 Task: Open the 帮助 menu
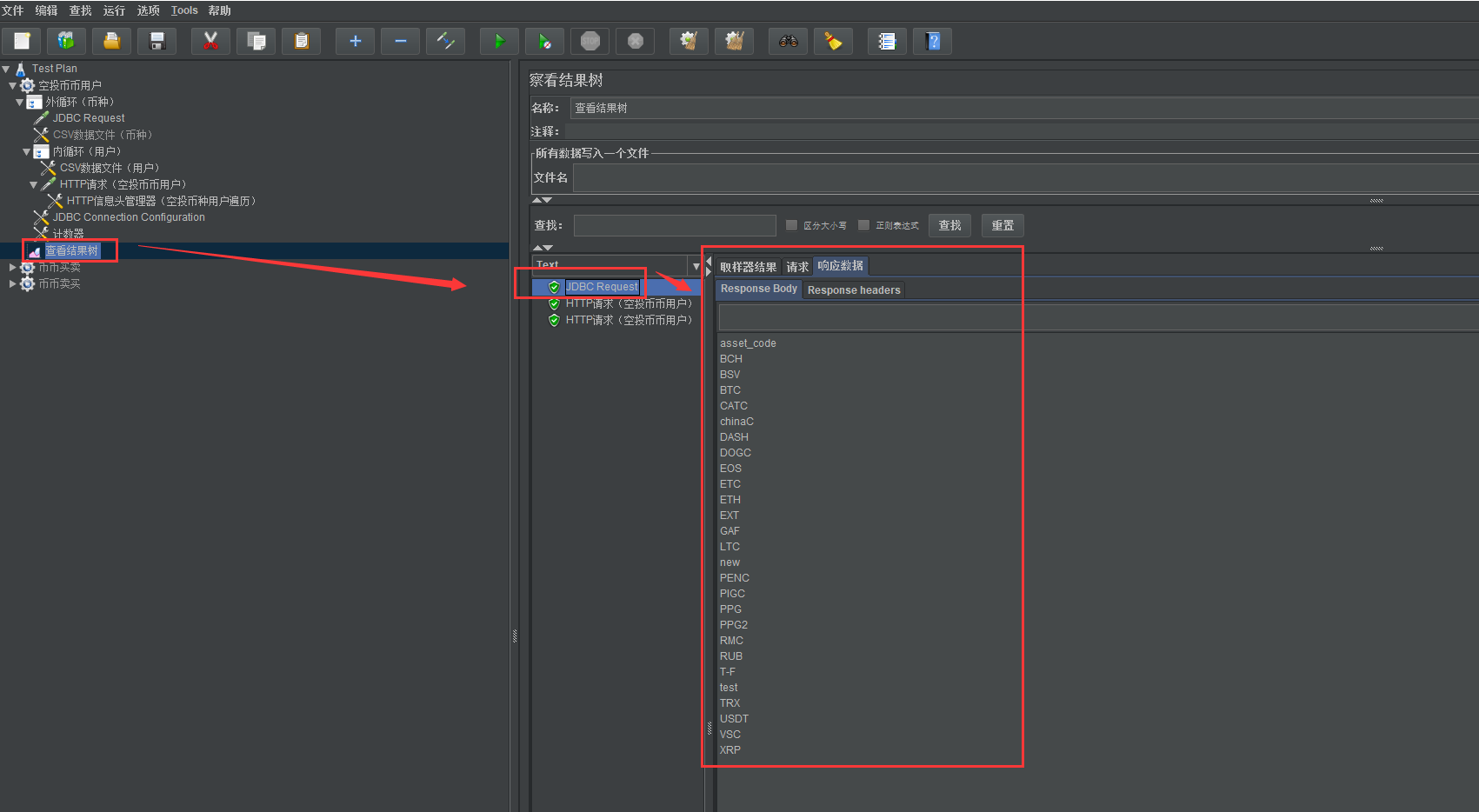click(219, 10)
